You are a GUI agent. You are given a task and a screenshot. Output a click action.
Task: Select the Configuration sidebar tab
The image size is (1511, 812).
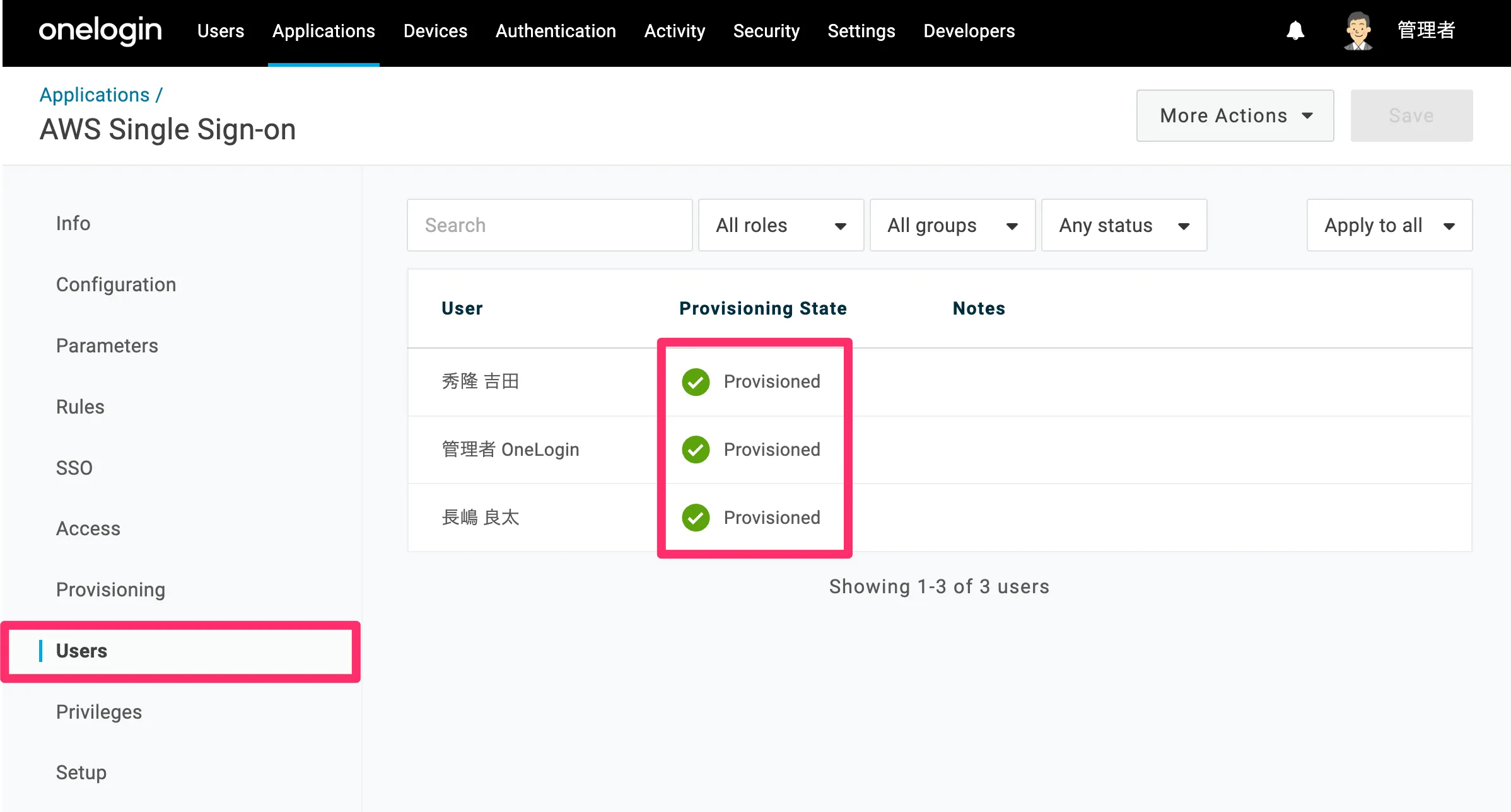[x=116, y=284]
